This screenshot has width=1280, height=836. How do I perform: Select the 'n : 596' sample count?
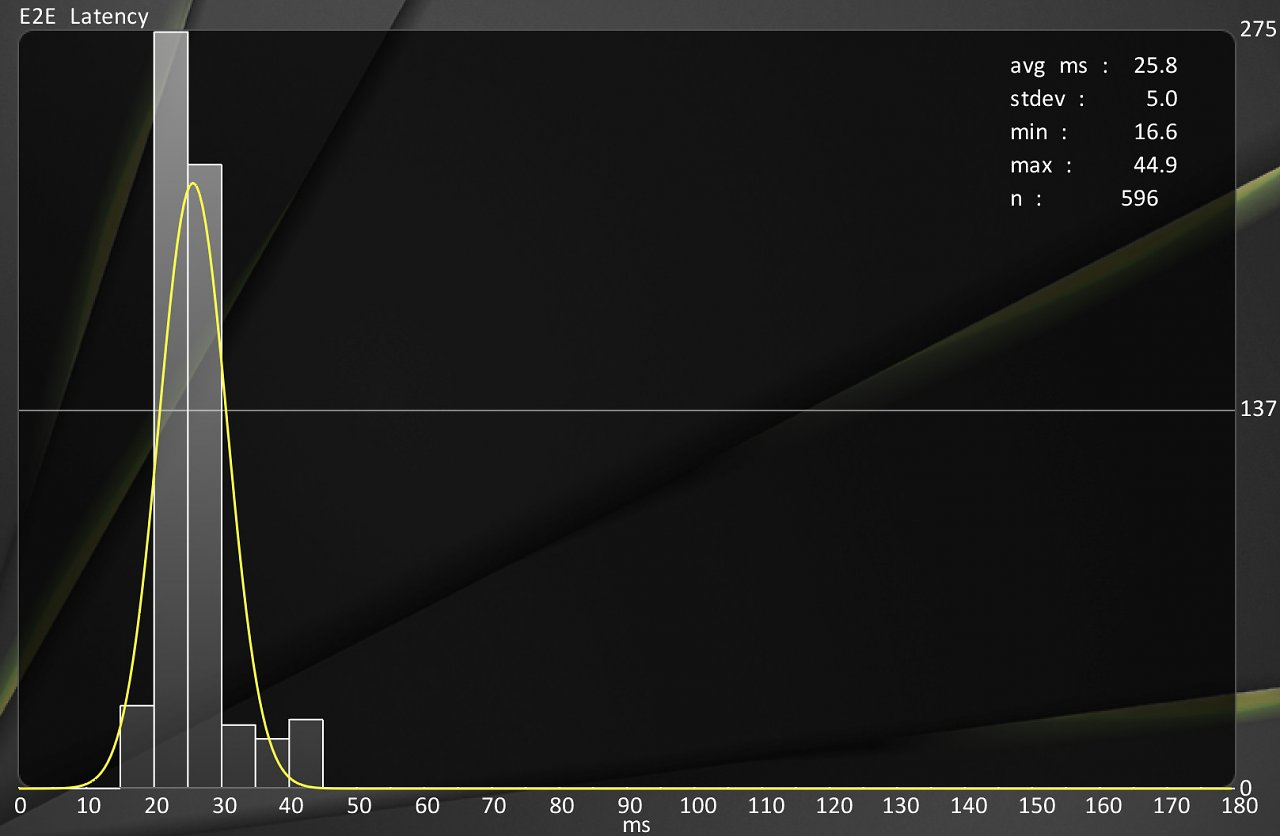point(1084,198)
